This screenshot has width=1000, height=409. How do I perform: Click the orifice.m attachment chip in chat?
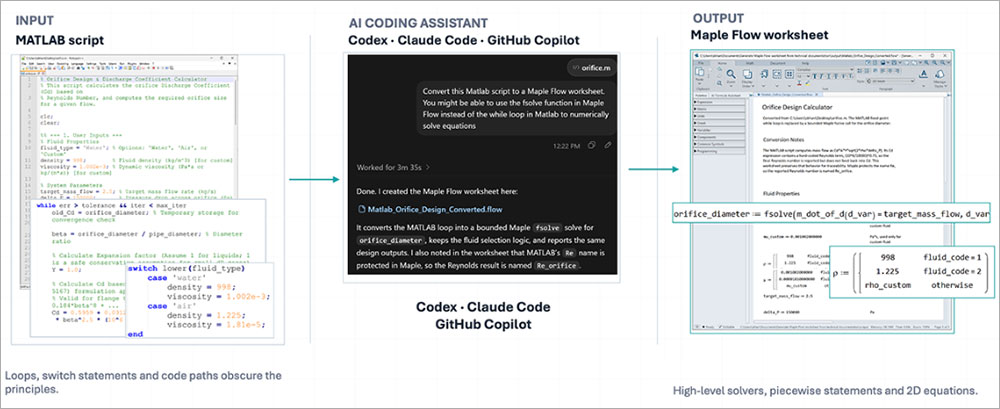pos(591,67)
